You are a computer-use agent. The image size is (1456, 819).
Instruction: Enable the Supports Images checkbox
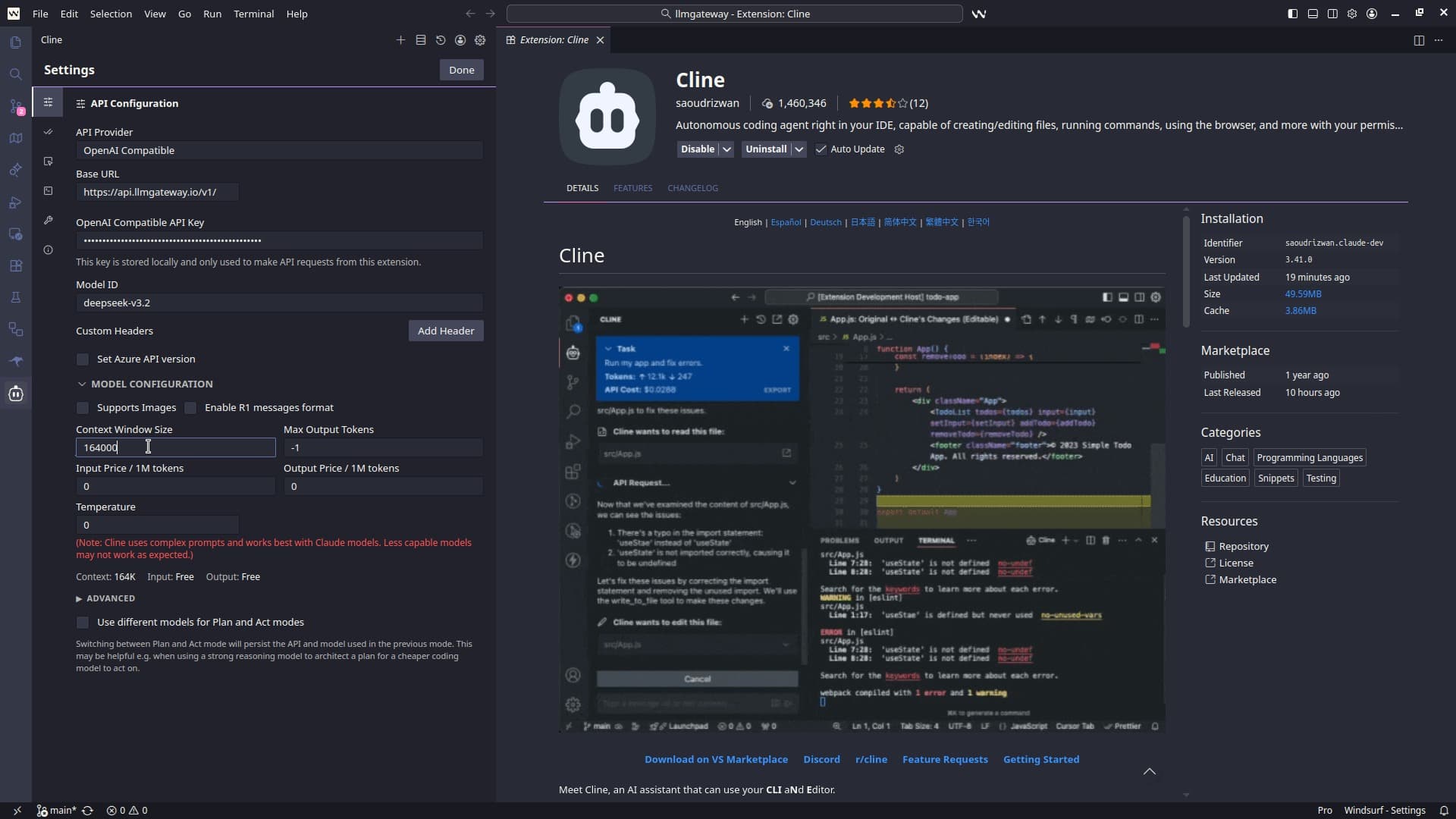tap(83, 408)
